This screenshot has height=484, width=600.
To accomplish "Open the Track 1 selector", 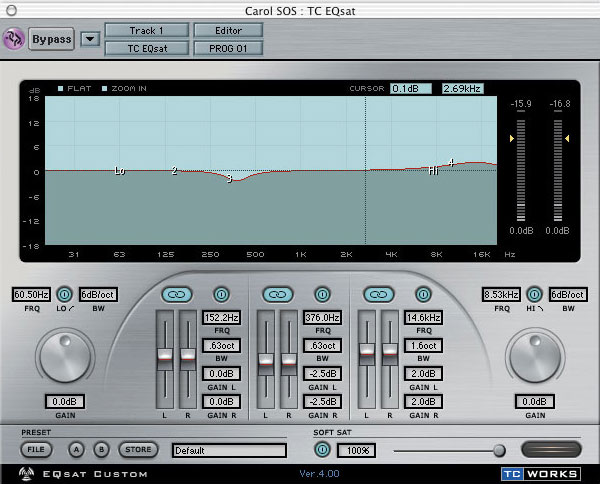I will point(147,30).
